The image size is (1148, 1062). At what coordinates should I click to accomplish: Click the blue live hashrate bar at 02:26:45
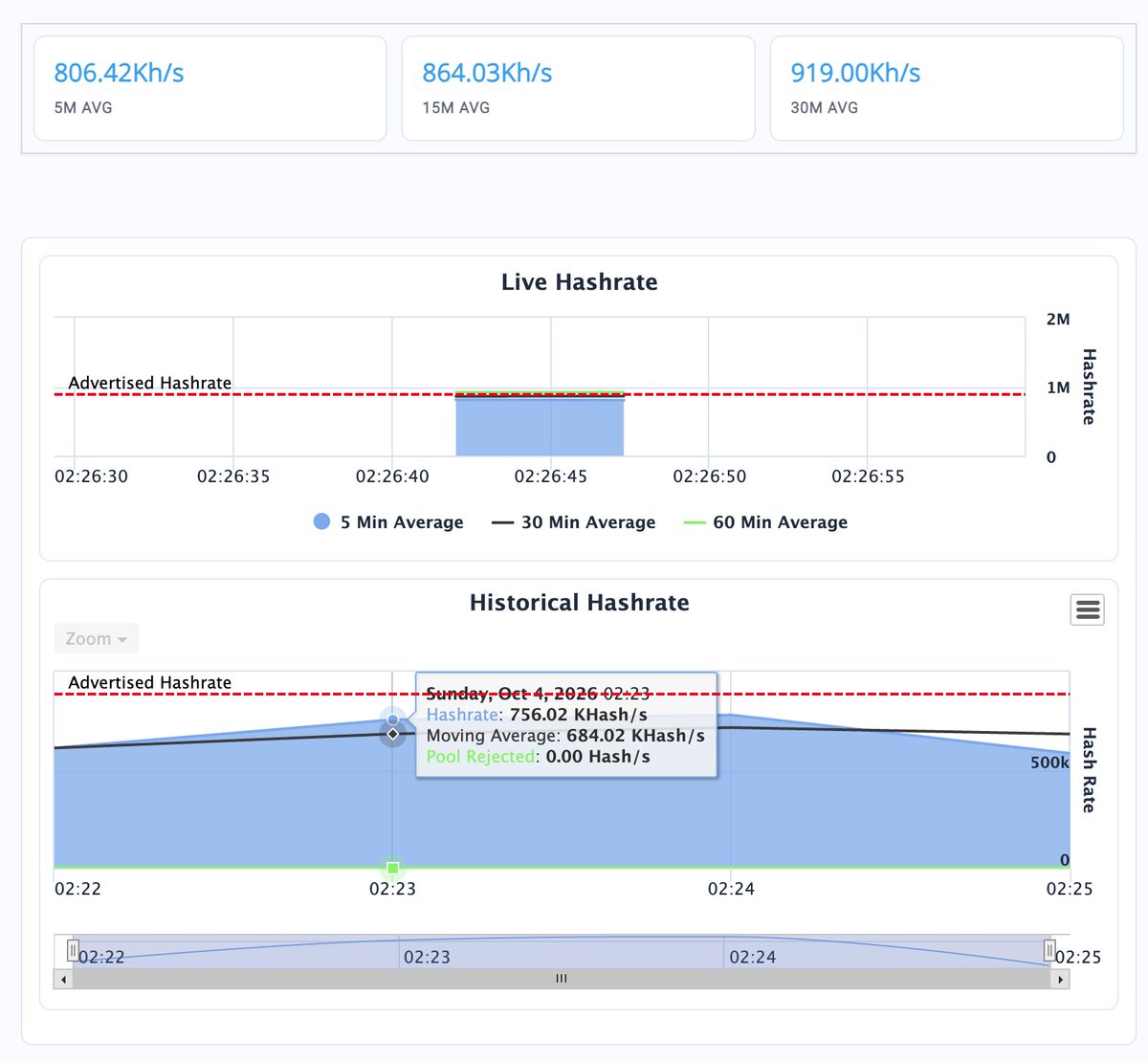(540, 427)
